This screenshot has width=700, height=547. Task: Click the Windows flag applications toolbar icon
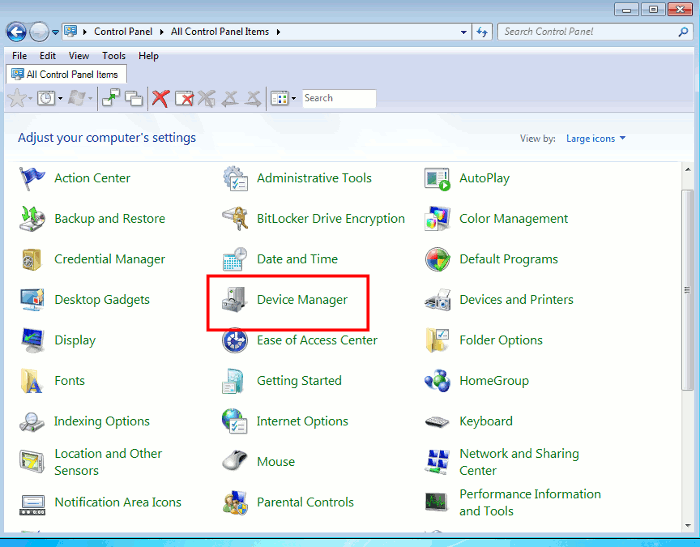77,98
